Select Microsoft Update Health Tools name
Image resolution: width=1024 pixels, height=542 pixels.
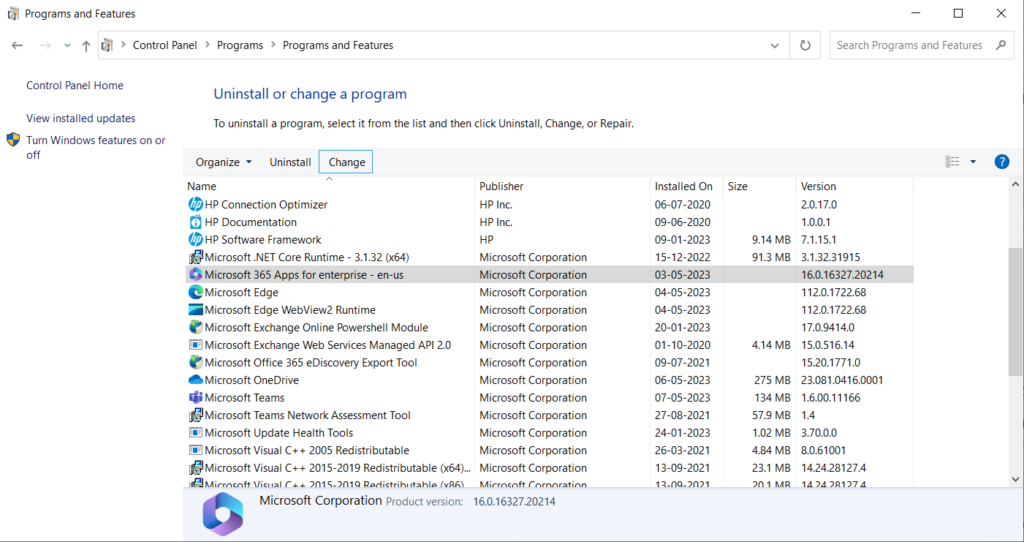coord(279,433)
